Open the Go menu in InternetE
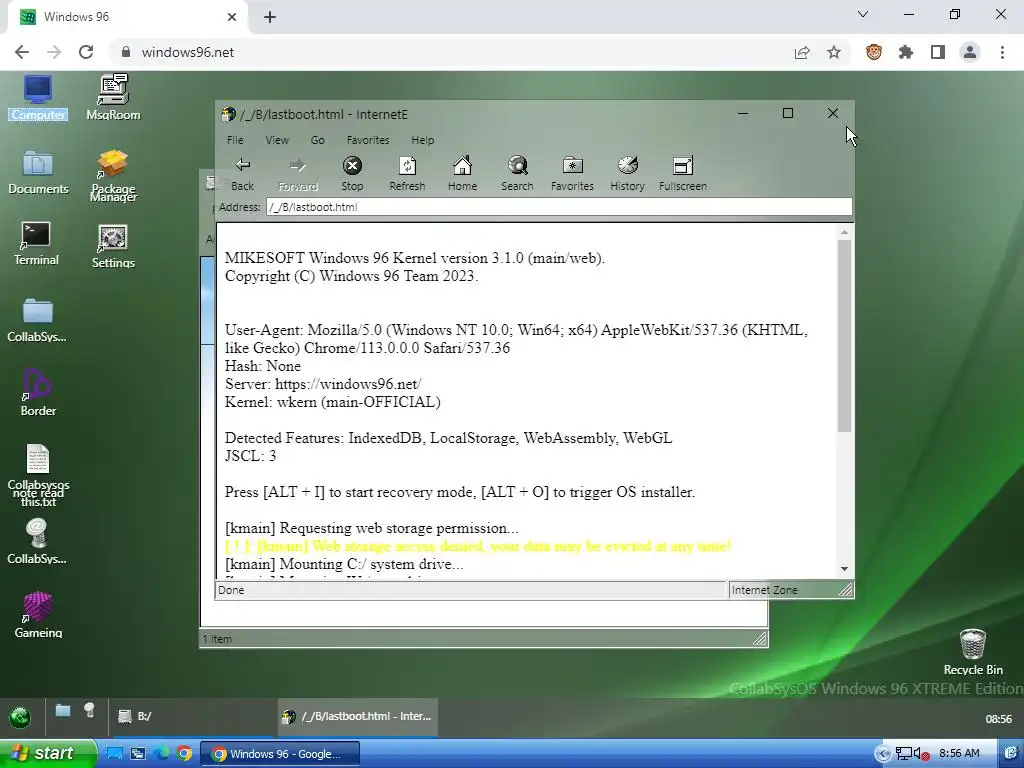The width and height of the screenshot is (1024, 768). point(317,140)
